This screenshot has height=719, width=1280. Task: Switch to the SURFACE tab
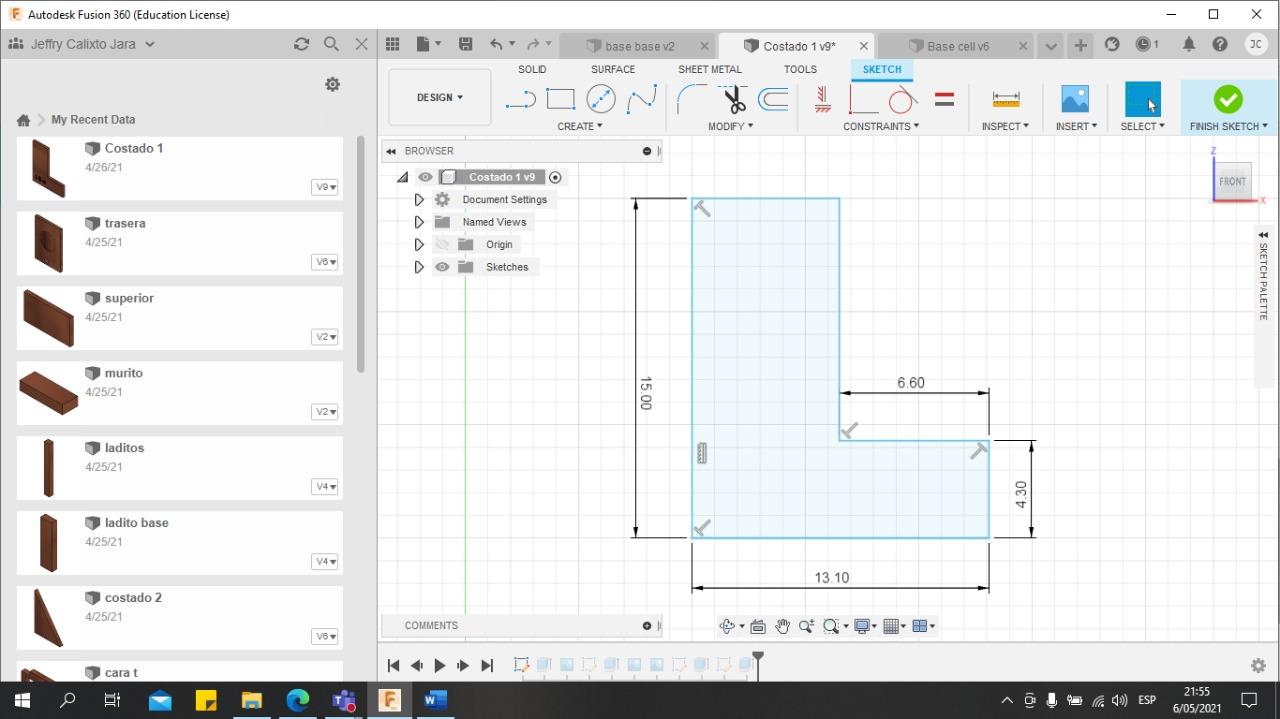pos(613,69)
